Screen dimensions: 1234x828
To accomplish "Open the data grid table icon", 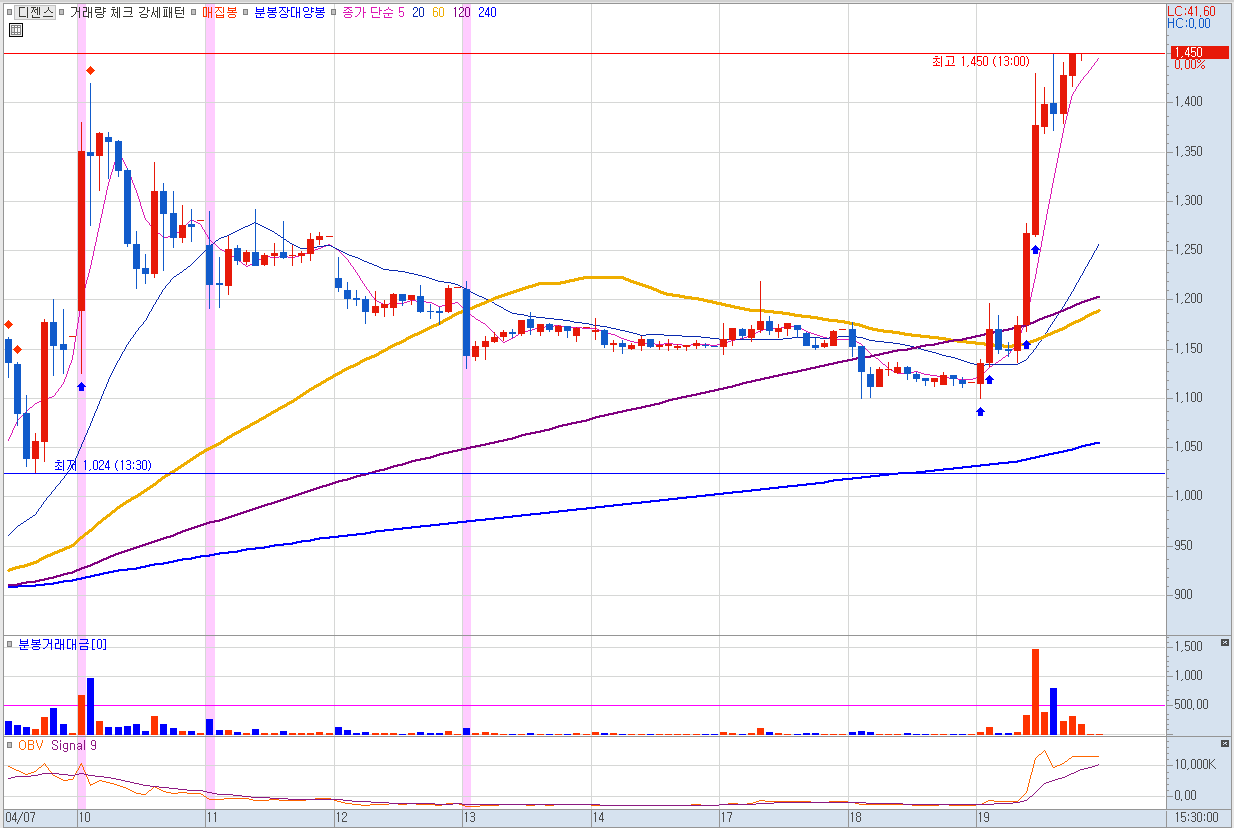I will (x=14, y=31).
